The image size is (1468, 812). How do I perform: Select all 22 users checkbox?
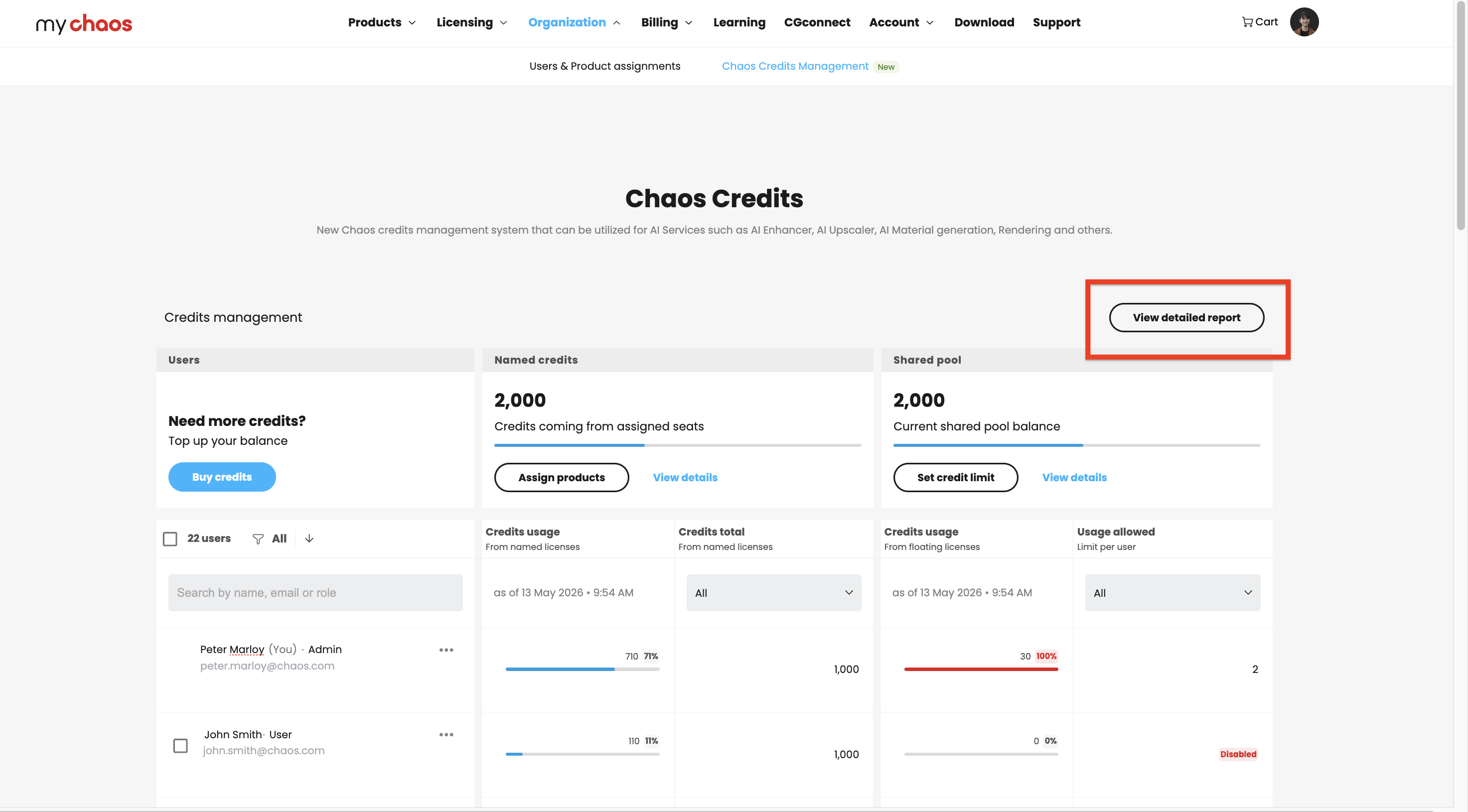pos(170,539)
